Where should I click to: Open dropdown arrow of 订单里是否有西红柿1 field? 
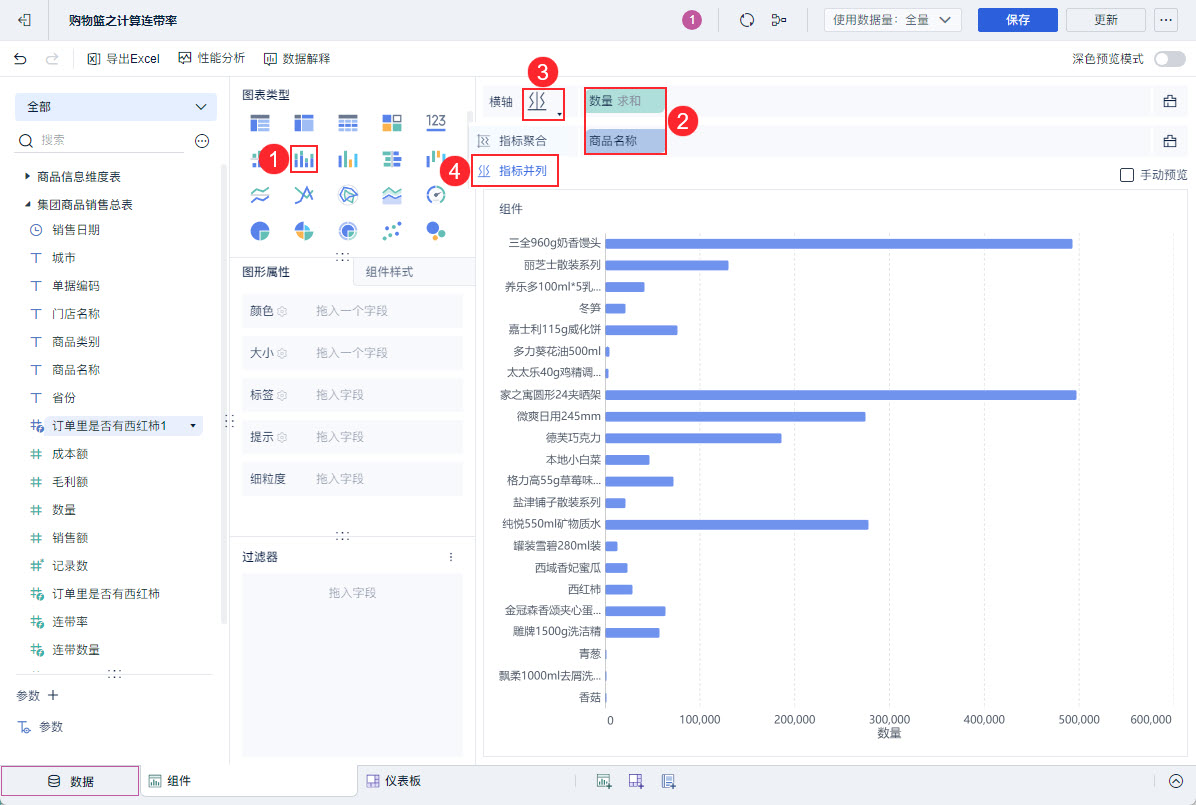[x=193, y=426]
